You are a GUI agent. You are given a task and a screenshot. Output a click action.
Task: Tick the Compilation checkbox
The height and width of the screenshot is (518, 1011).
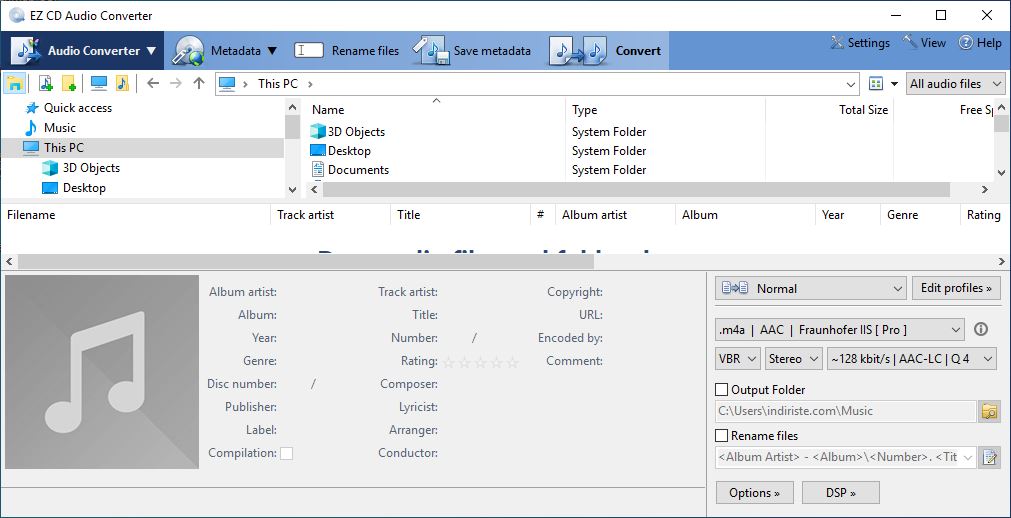(286, 453)
